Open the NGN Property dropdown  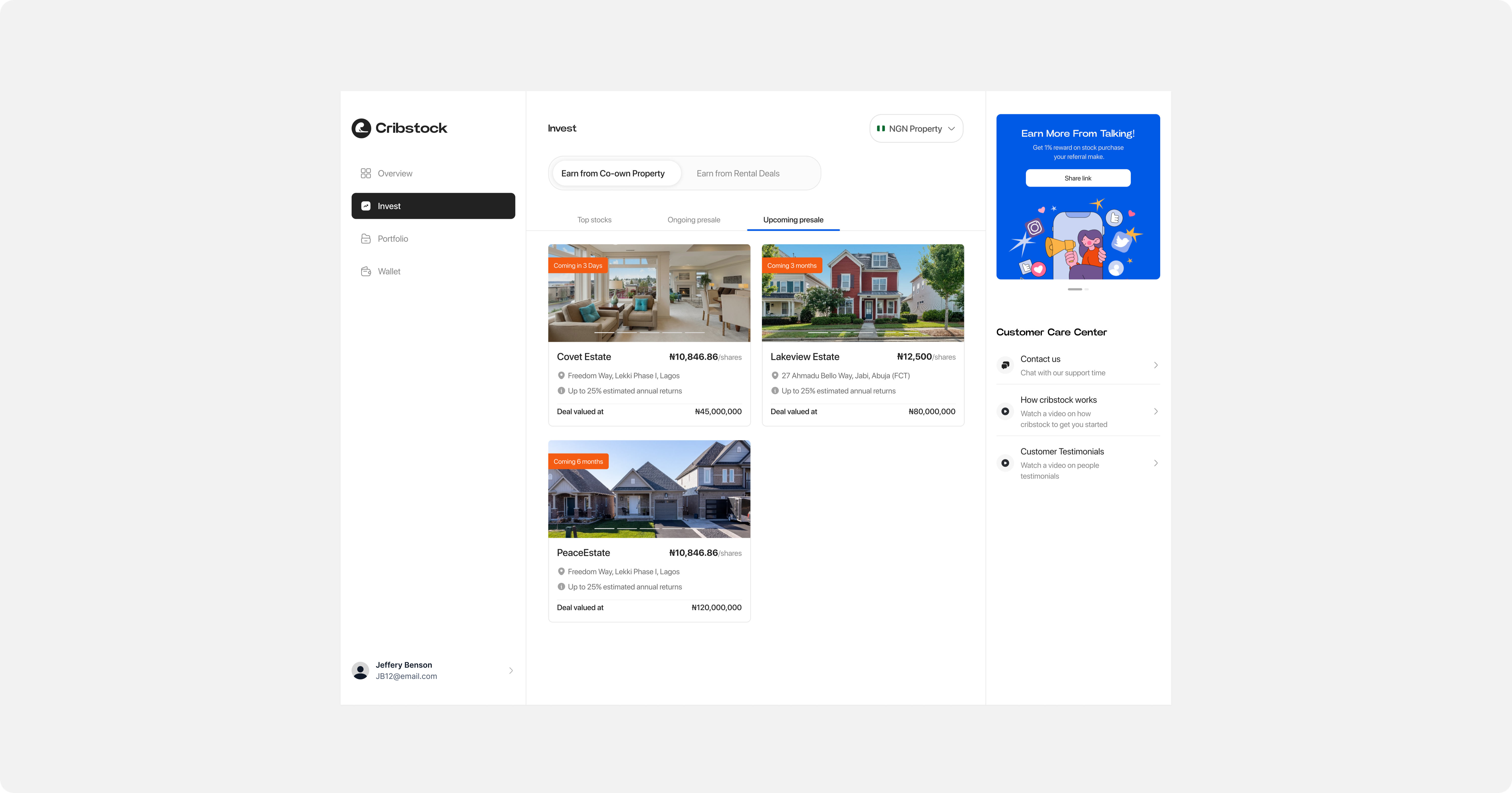(916, 128)
